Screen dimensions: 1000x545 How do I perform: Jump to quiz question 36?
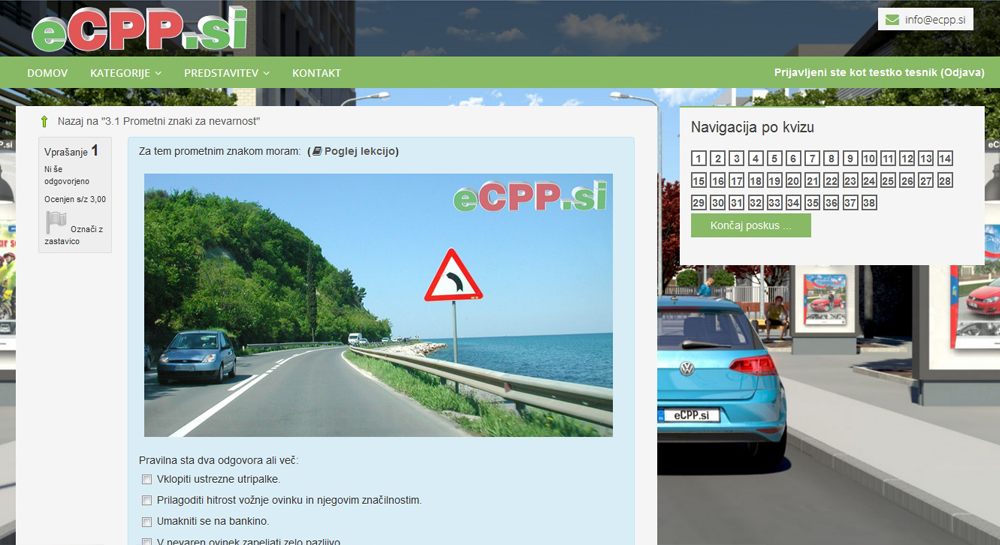[831, 203]
